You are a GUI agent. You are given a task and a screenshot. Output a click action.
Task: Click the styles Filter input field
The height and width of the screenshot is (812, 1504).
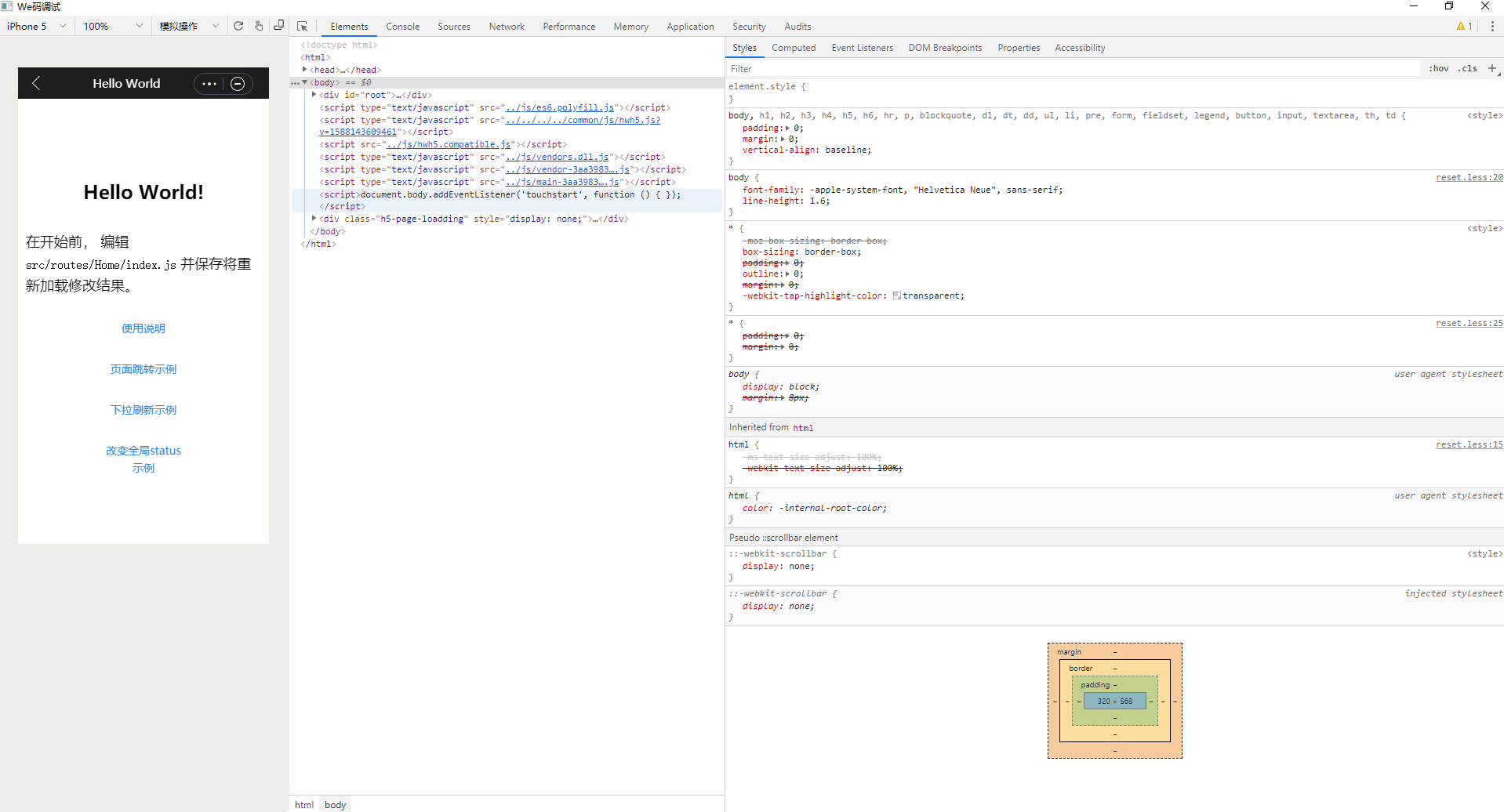(x=863, y=68)
